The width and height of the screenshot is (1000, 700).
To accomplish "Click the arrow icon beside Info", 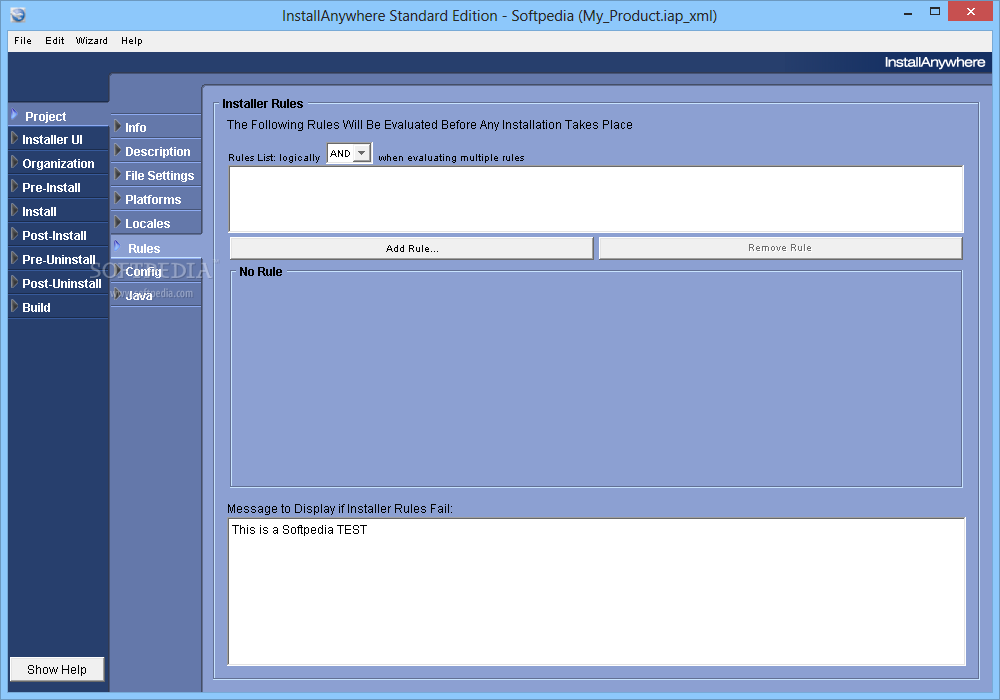I will 117,126.
